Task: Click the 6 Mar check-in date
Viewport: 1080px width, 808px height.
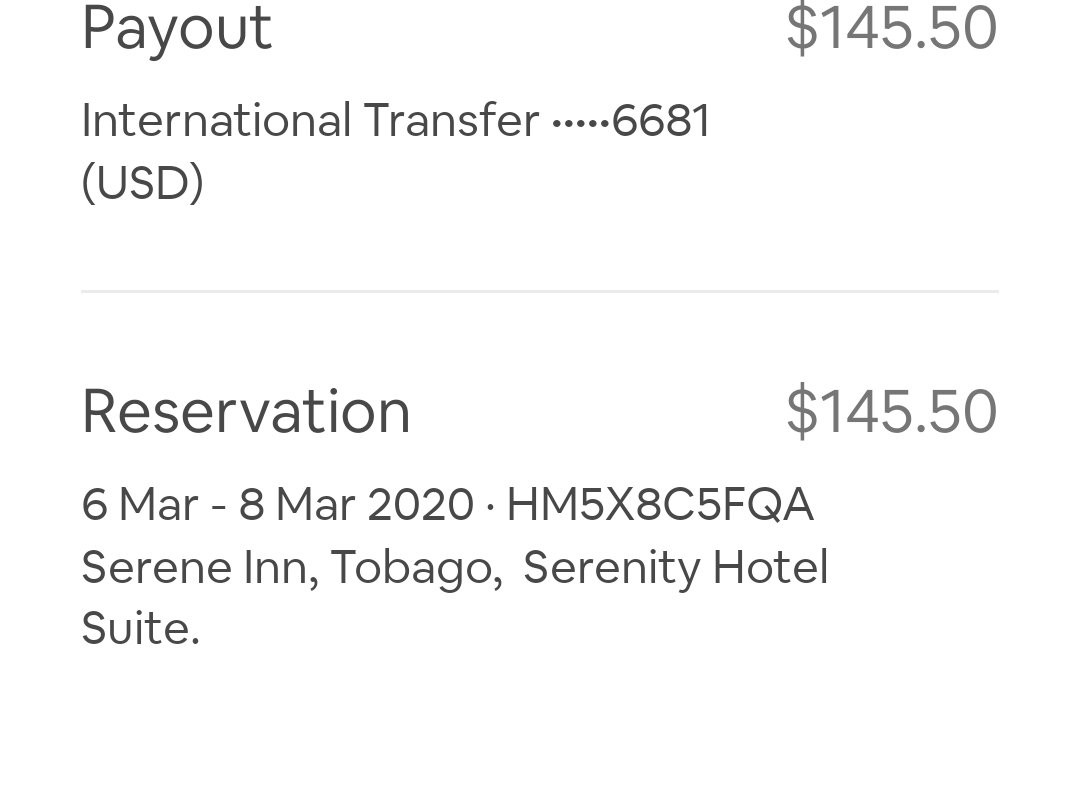Action: tap(140, 504)
